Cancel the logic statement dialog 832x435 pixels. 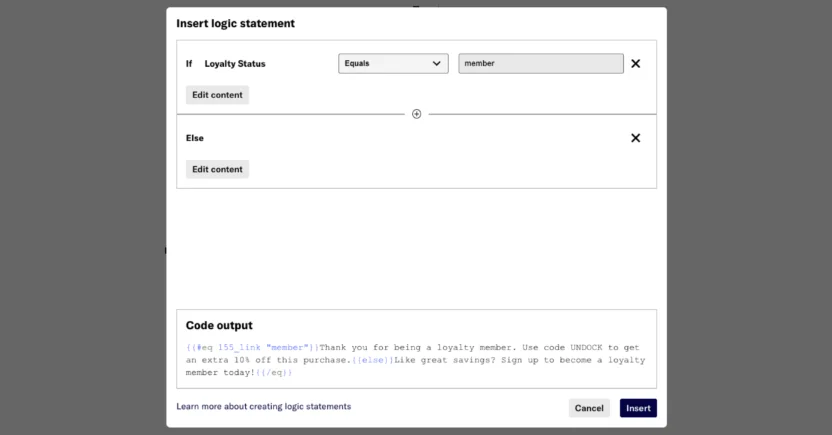click(x=589, y=408)
